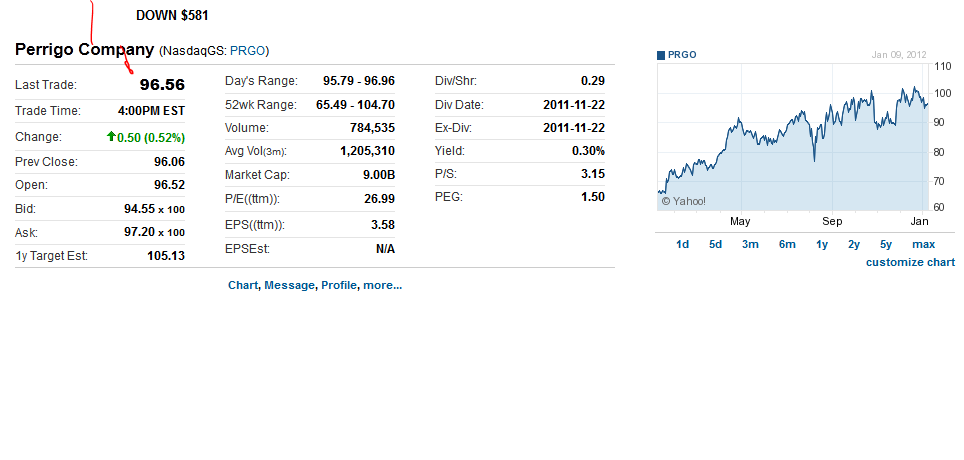Click the EPSEst value N/A

pos(385,249)
